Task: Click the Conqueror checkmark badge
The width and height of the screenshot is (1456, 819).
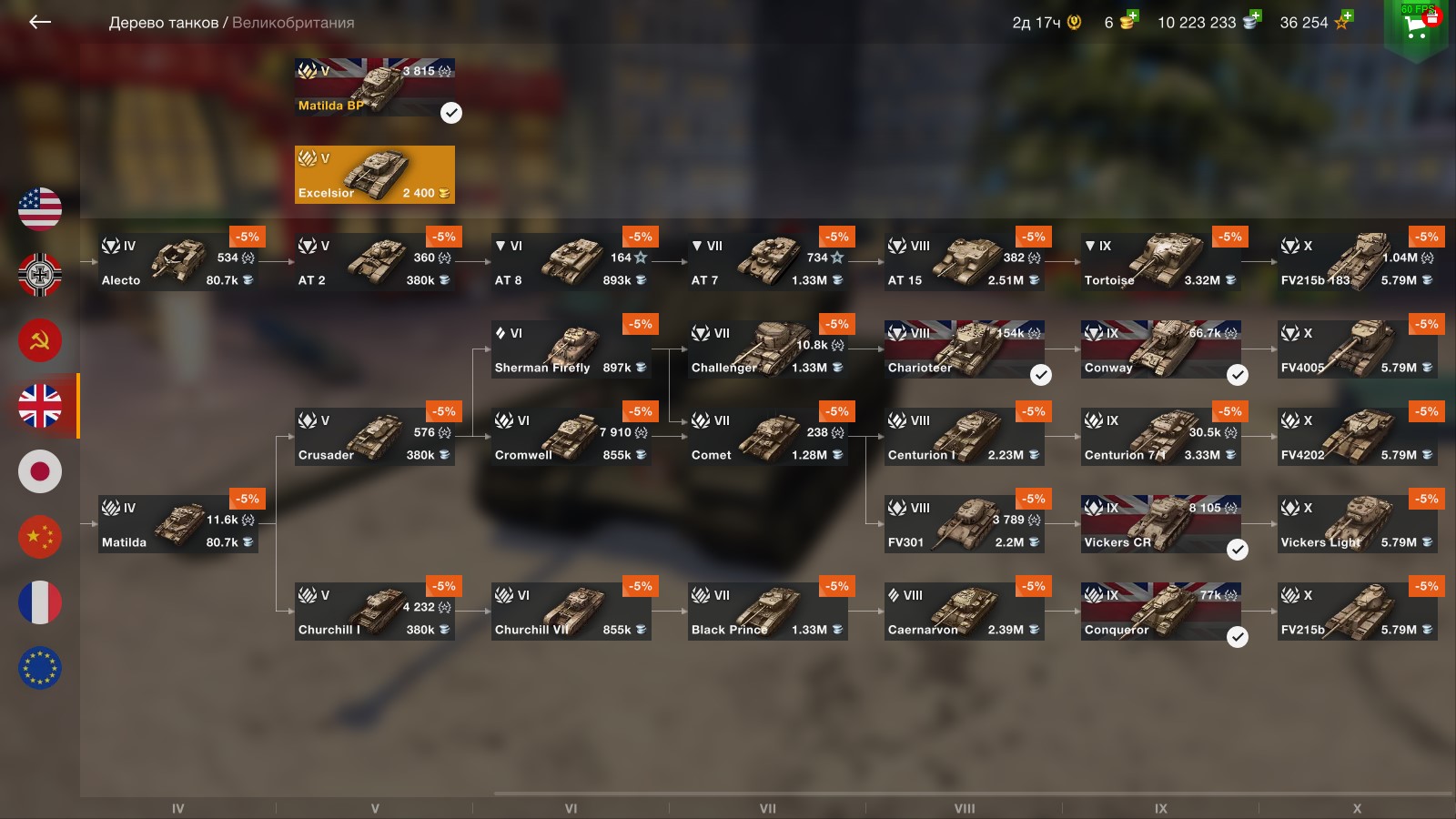Action: (1238, 637)
